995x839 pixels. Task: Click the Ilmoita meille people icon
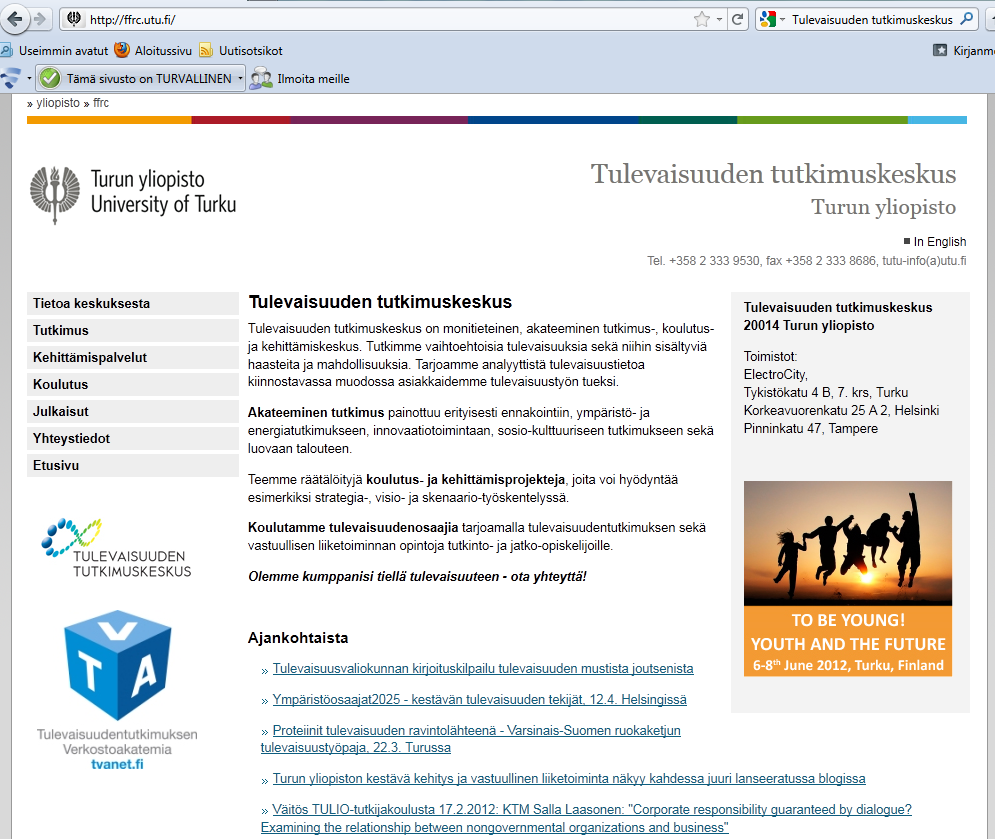261,79
